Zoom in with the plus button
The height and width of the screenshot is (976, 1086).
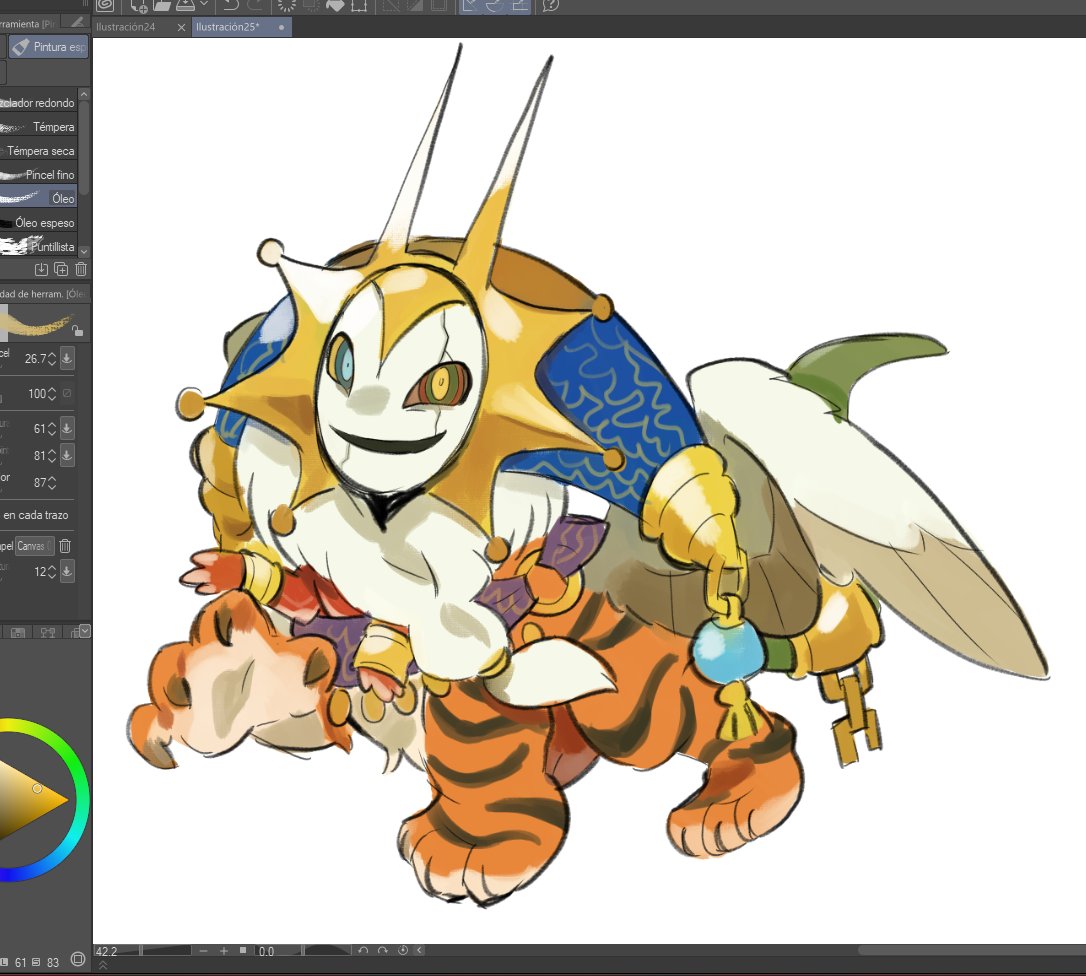coord(224,951)
